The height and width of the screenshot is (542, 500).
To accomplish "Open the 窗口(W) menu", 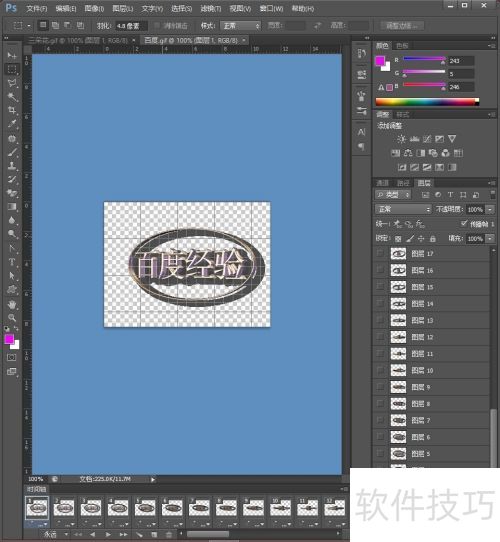I will (x=271, y=8).
